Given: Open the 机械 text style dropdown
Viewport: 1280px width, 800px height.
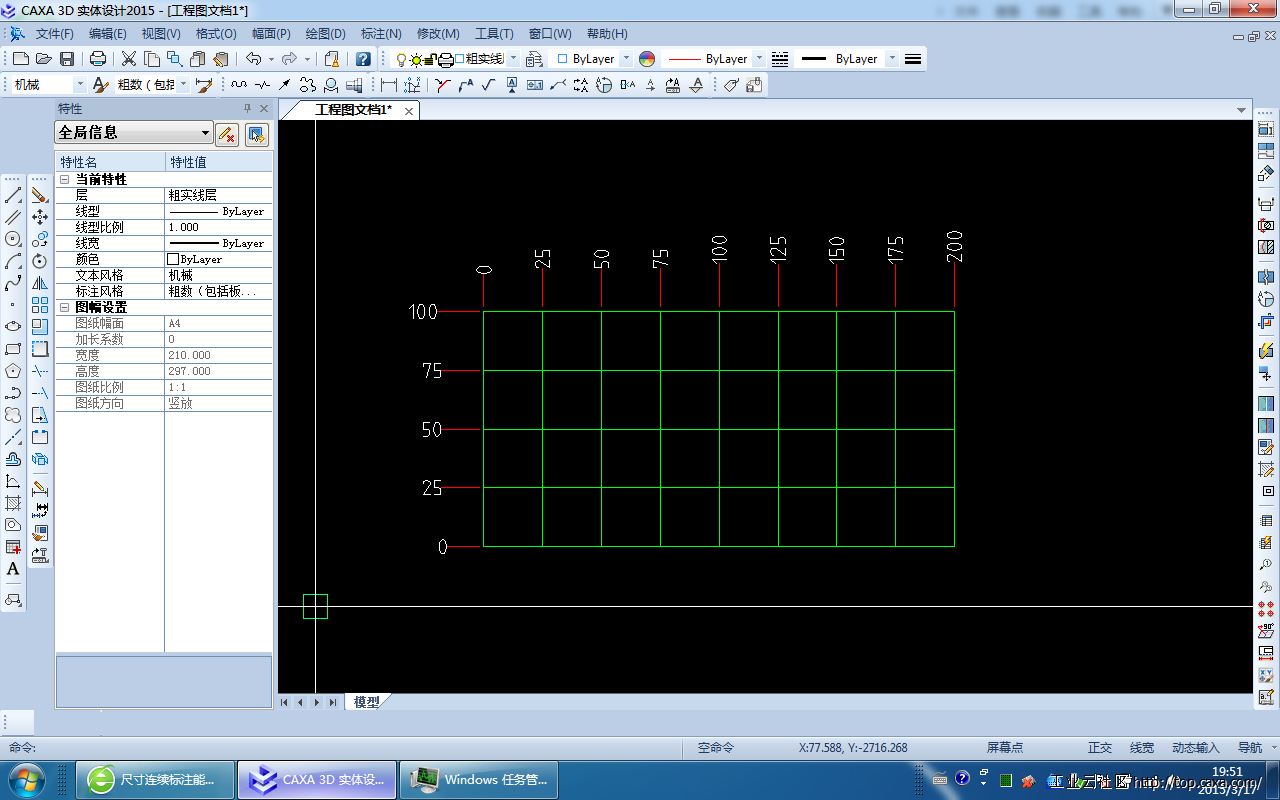Looking at the screenshot, I should tap(78, 85).
